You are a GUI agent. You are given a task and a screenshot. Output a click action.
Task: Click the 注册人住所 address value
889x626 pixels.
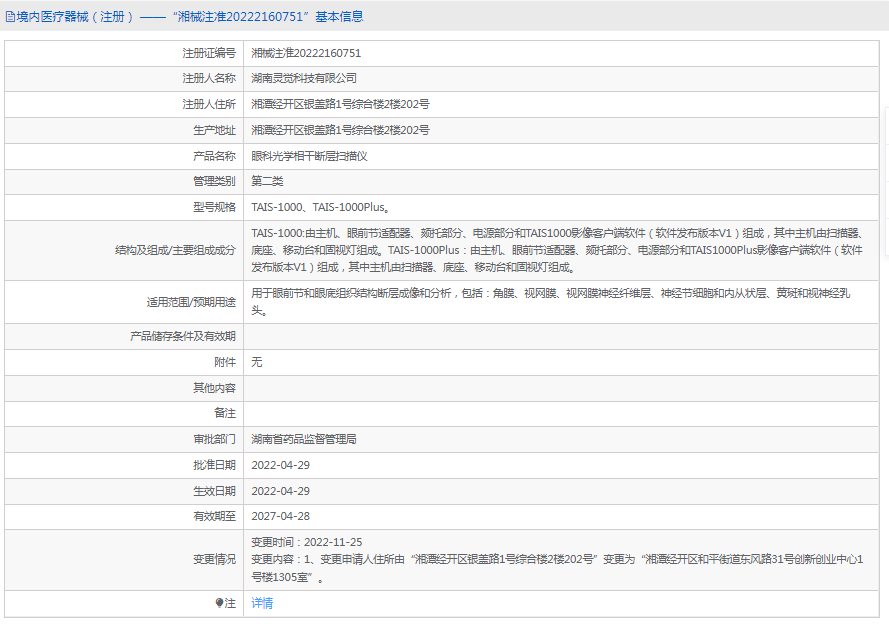(x=340, y=104)
